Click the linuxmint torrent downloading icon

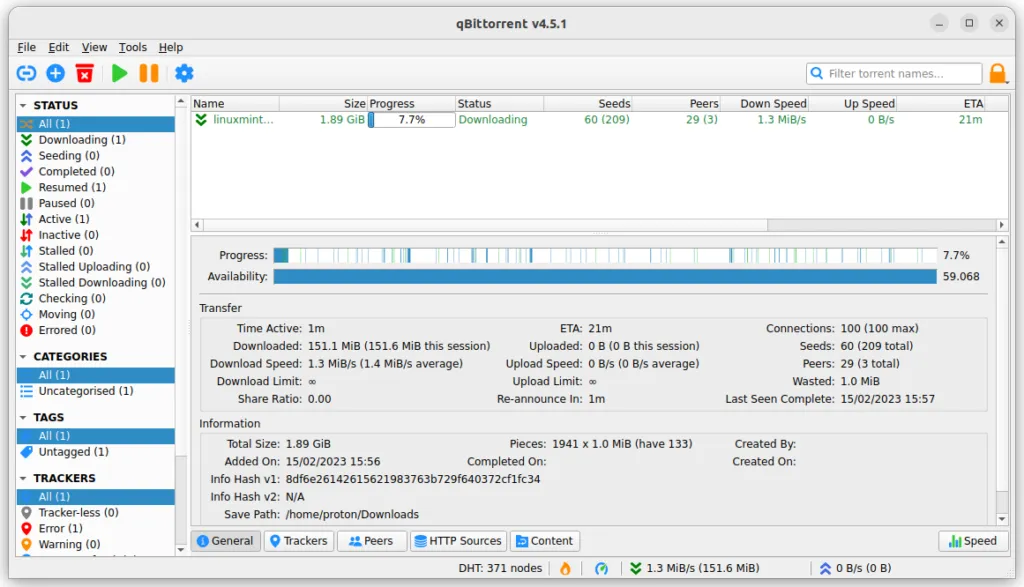tap(201, 119)
